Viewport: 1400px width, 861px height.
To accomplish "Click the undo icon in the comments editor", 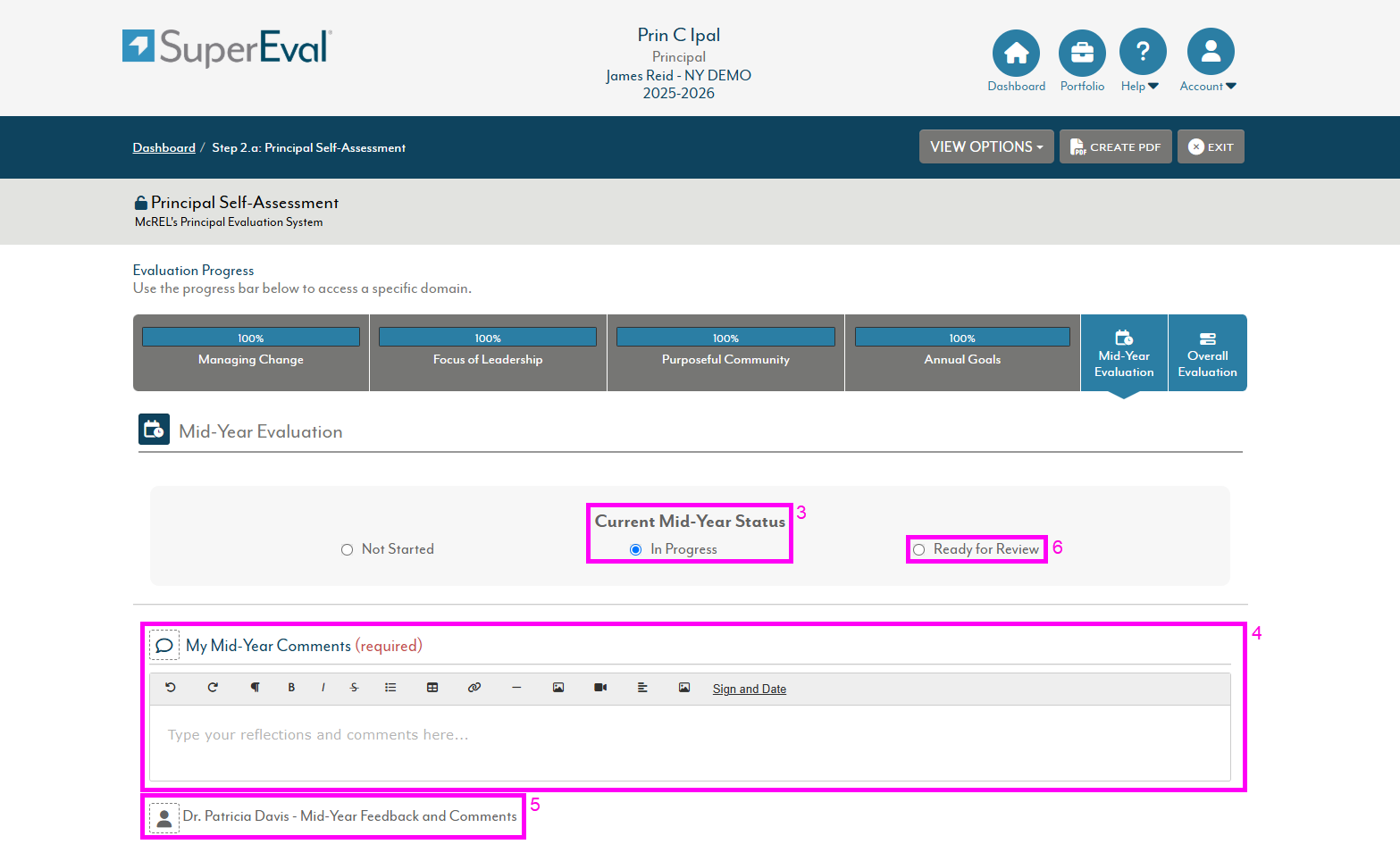I will [171, 688].
